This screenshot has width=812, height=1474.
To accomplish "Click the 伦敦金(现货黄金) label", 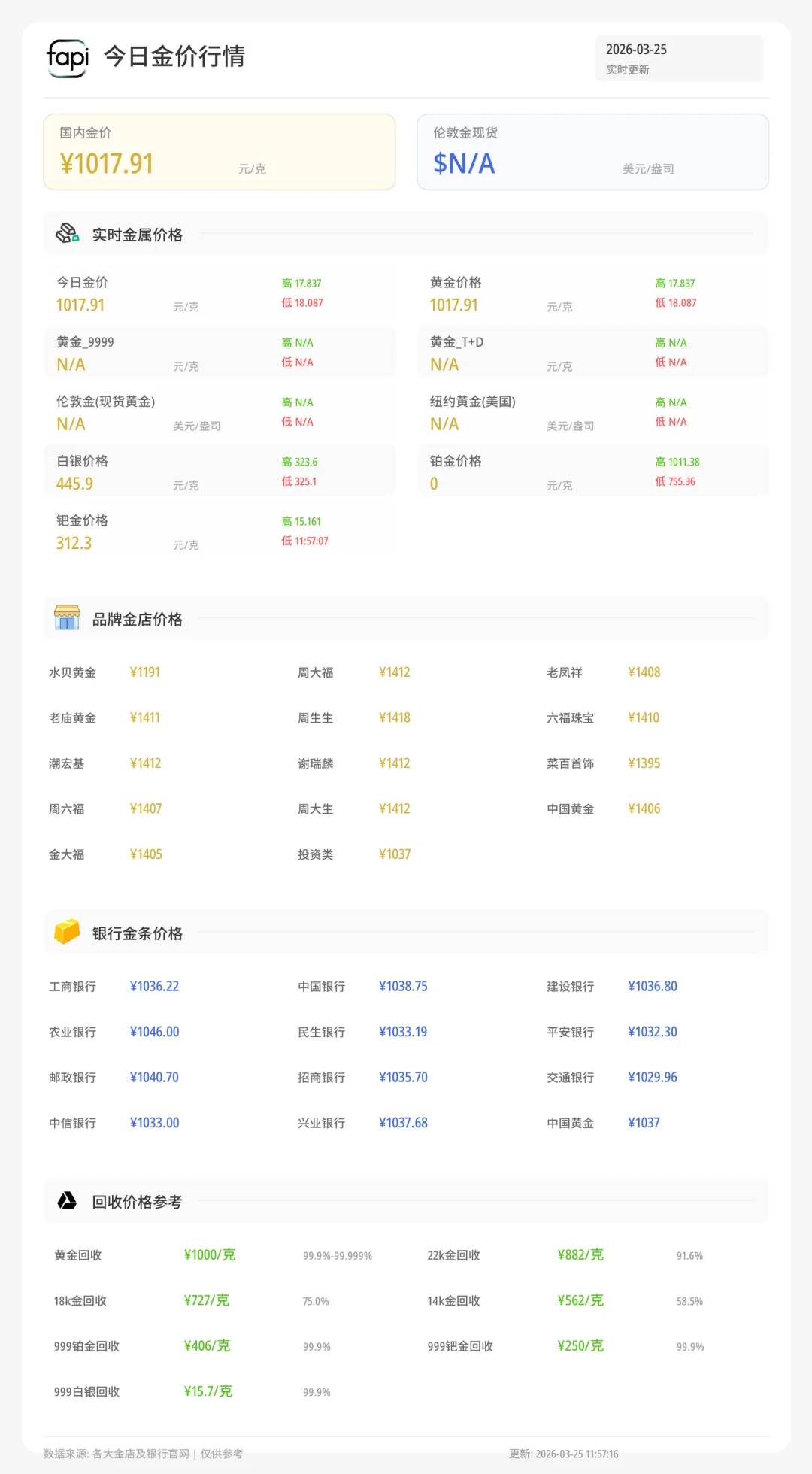I will 106,402.
